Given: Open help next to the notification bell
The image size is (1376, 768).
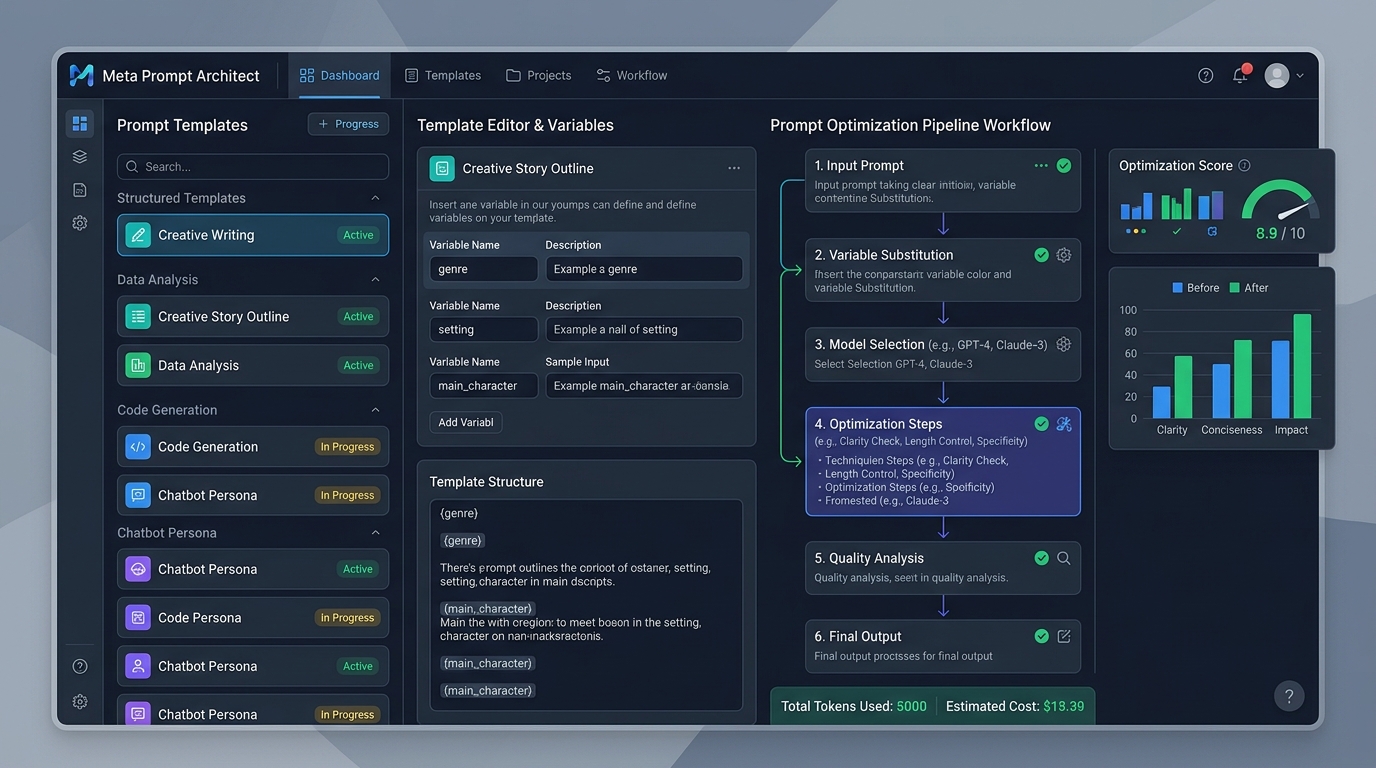Looking at the screenshot, I should pos(1206,76).
